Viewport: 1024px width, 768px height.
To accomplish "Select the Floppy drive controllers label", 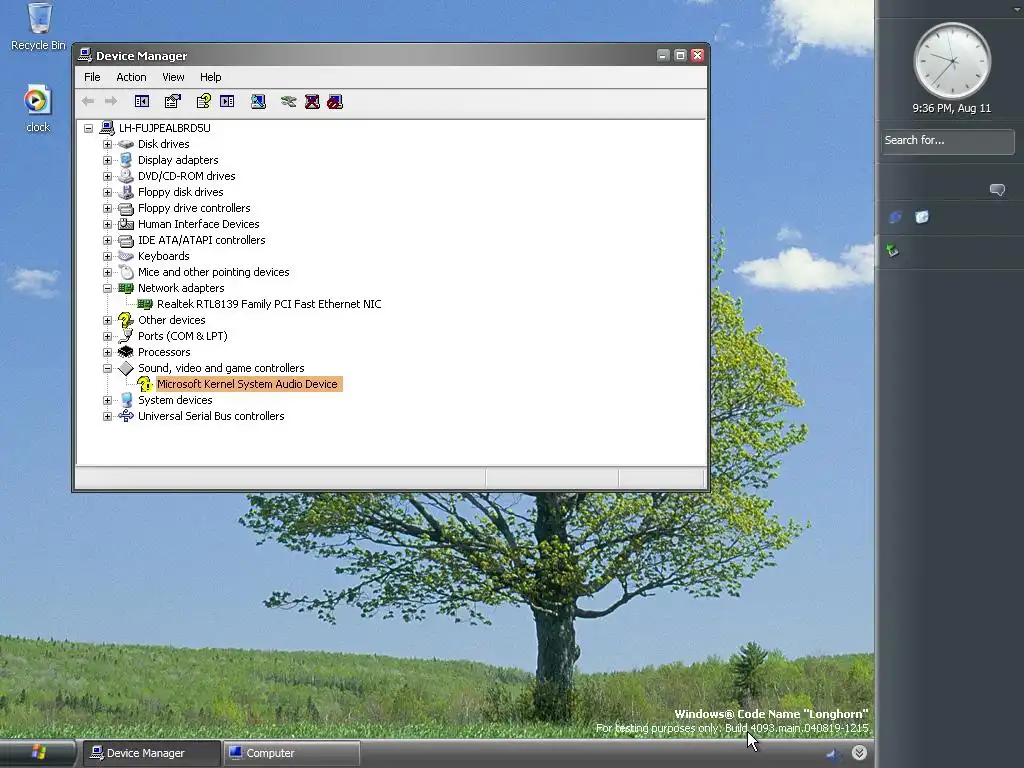I will (194, 208).
